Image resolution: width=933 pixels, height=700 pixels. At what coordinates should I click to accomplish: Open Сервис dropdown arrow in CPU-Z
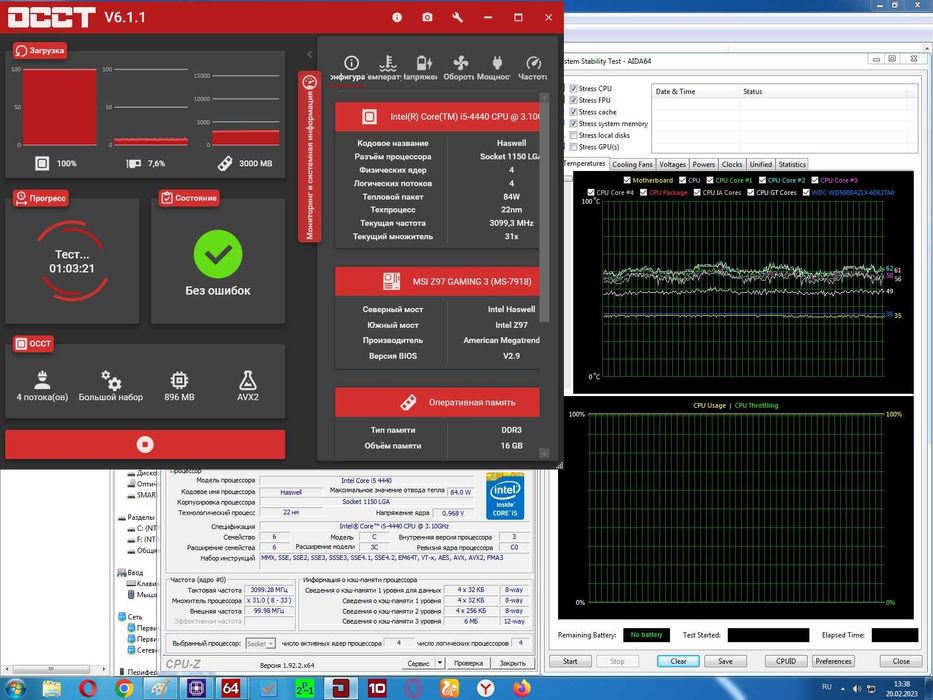440,662
